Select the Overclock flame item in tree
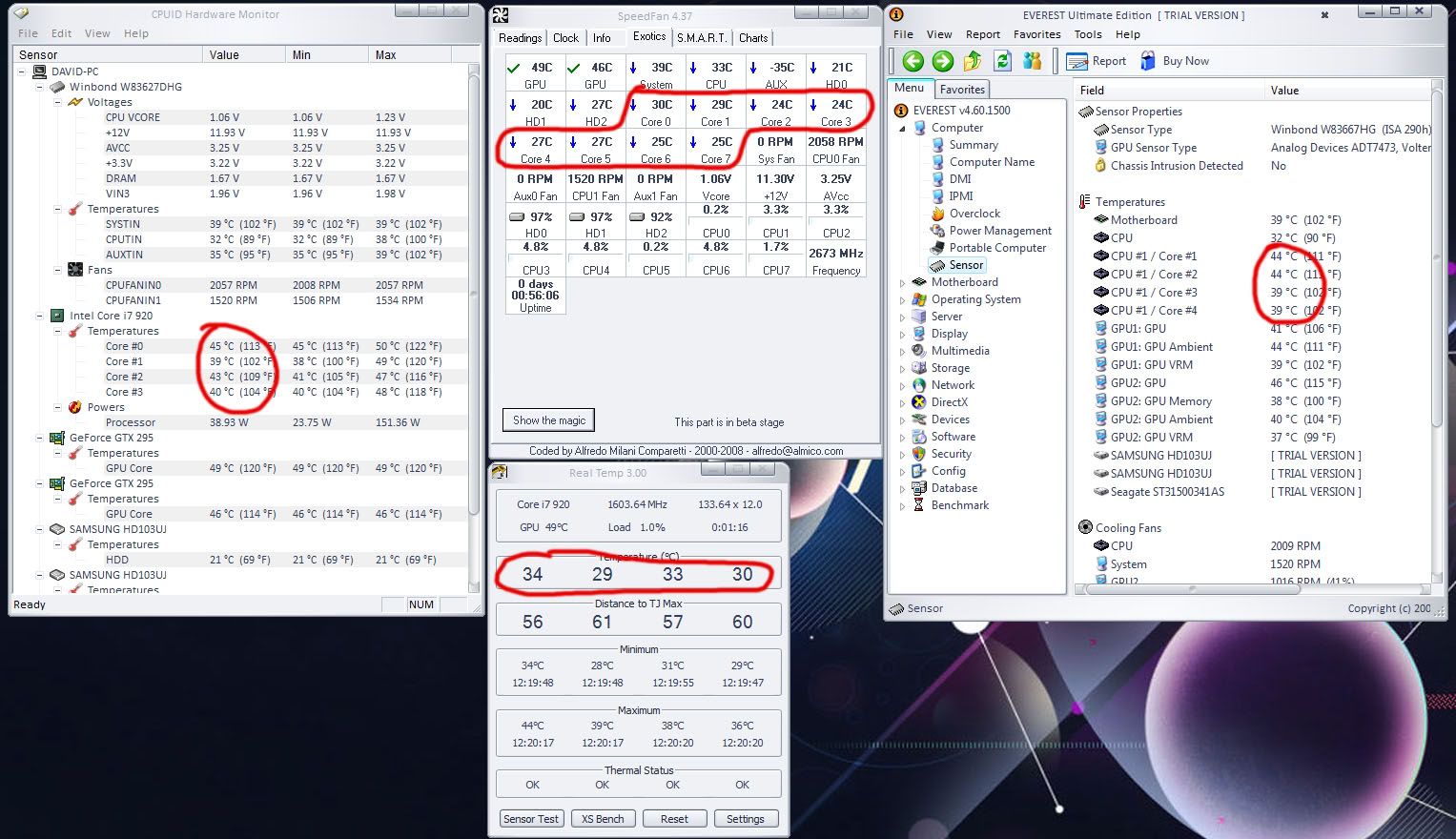 [974, 214]
